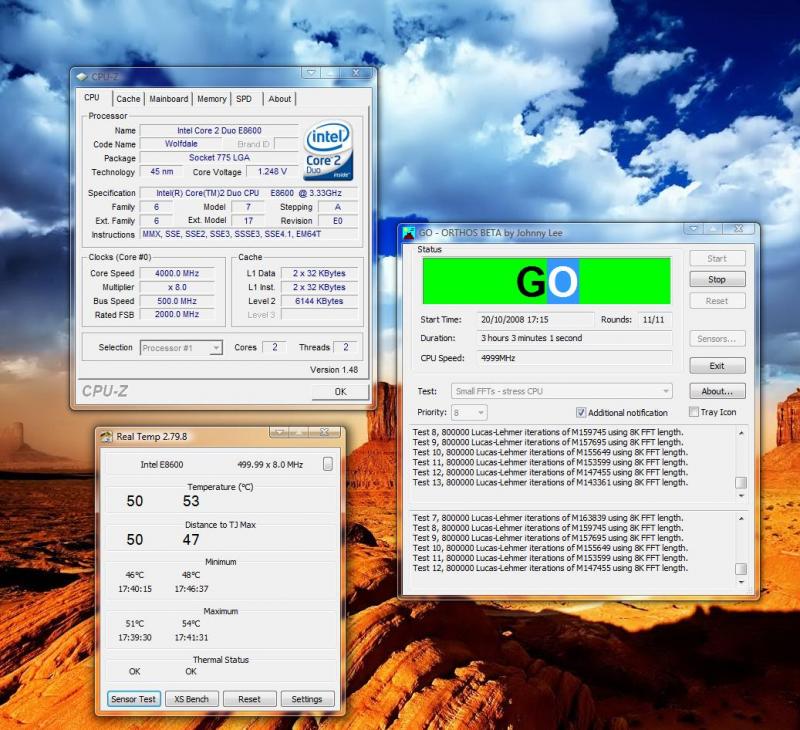The height and width of the screenshot is (730, 800).
Task: Click the Minimum temperature 46°C reading
Action: point(135,575)
